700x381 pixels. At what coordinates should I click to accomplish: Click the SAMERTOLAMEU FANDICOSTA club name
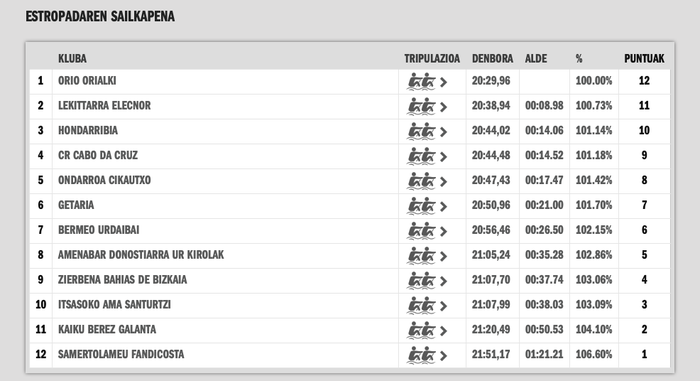click(121, 354)
